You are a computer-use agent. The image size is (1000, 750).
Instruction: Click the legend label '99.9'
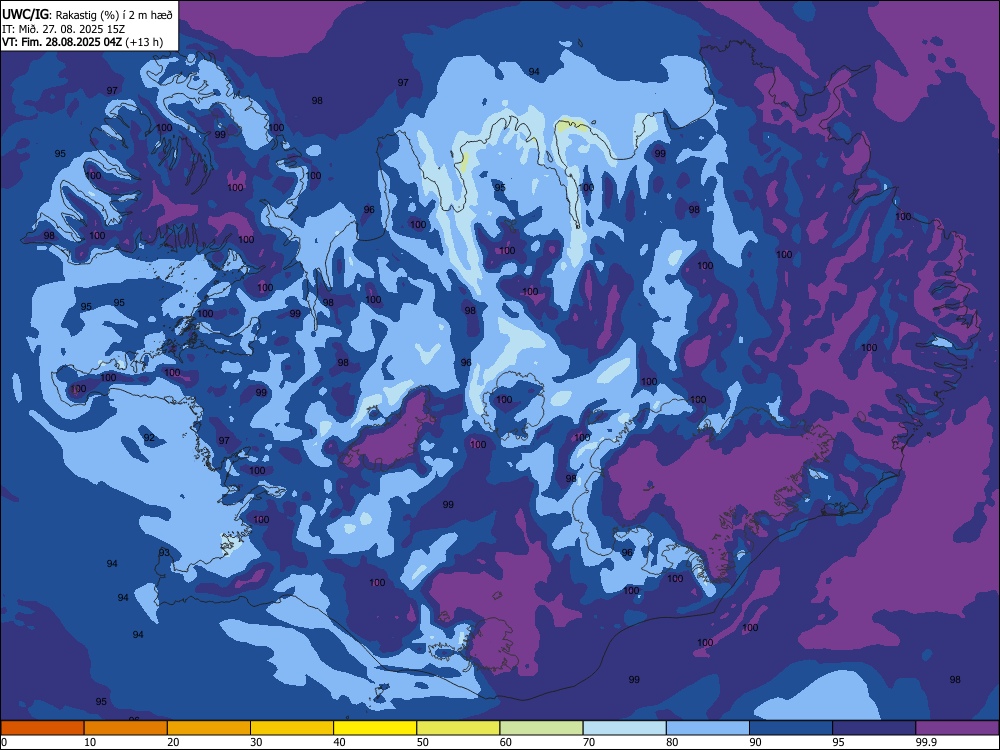[925, 742]
